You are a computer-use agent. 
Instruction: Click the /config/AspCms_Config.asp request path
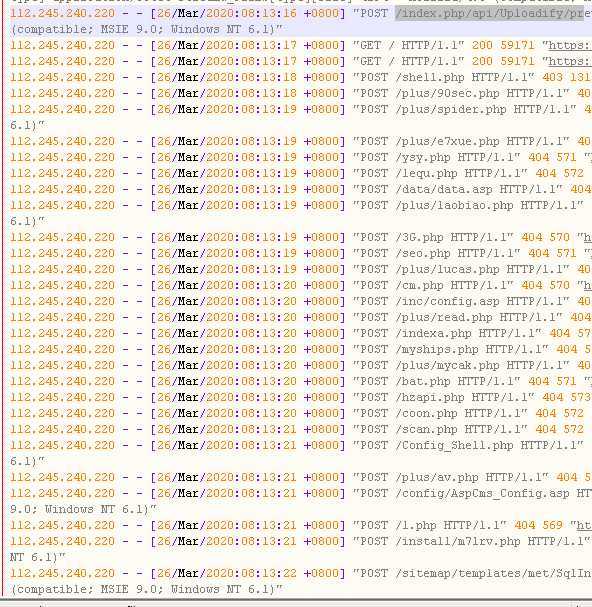[482, 493]
